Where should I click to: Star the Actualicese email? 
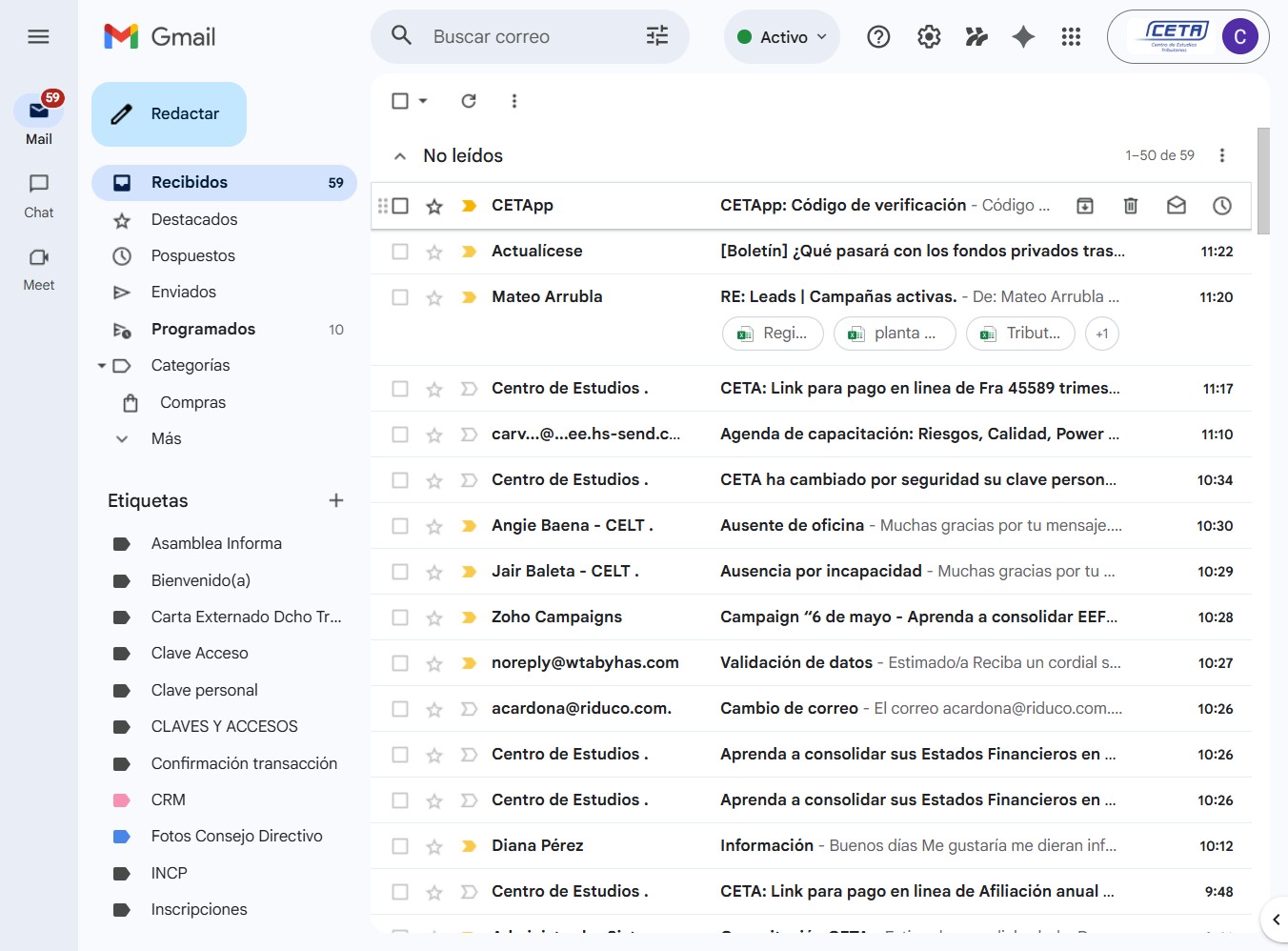pyautogui.click(x=434, y=252)
